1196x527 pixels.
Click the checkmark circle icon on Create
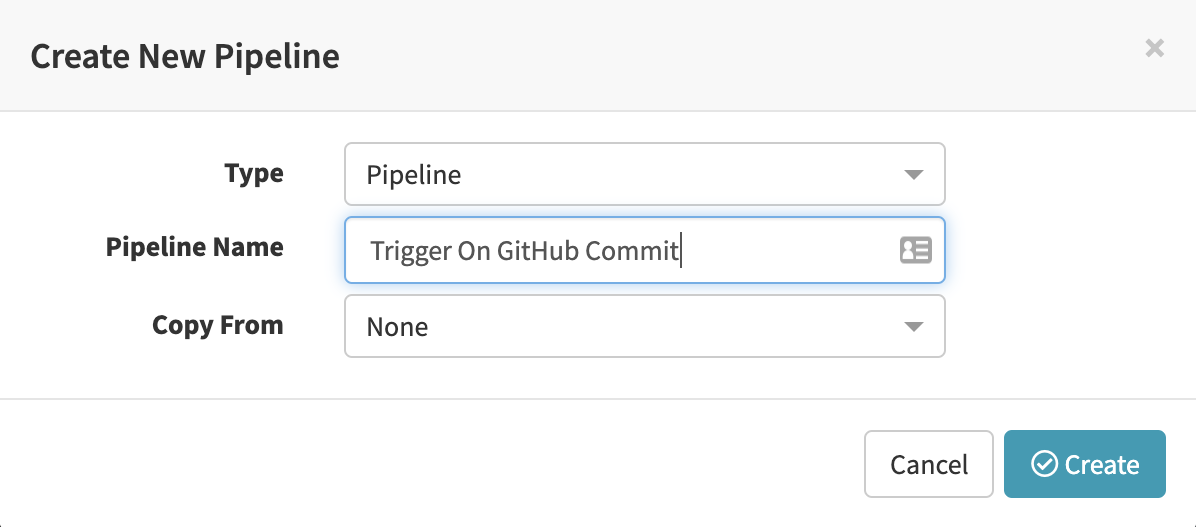tap(1044, 464)
